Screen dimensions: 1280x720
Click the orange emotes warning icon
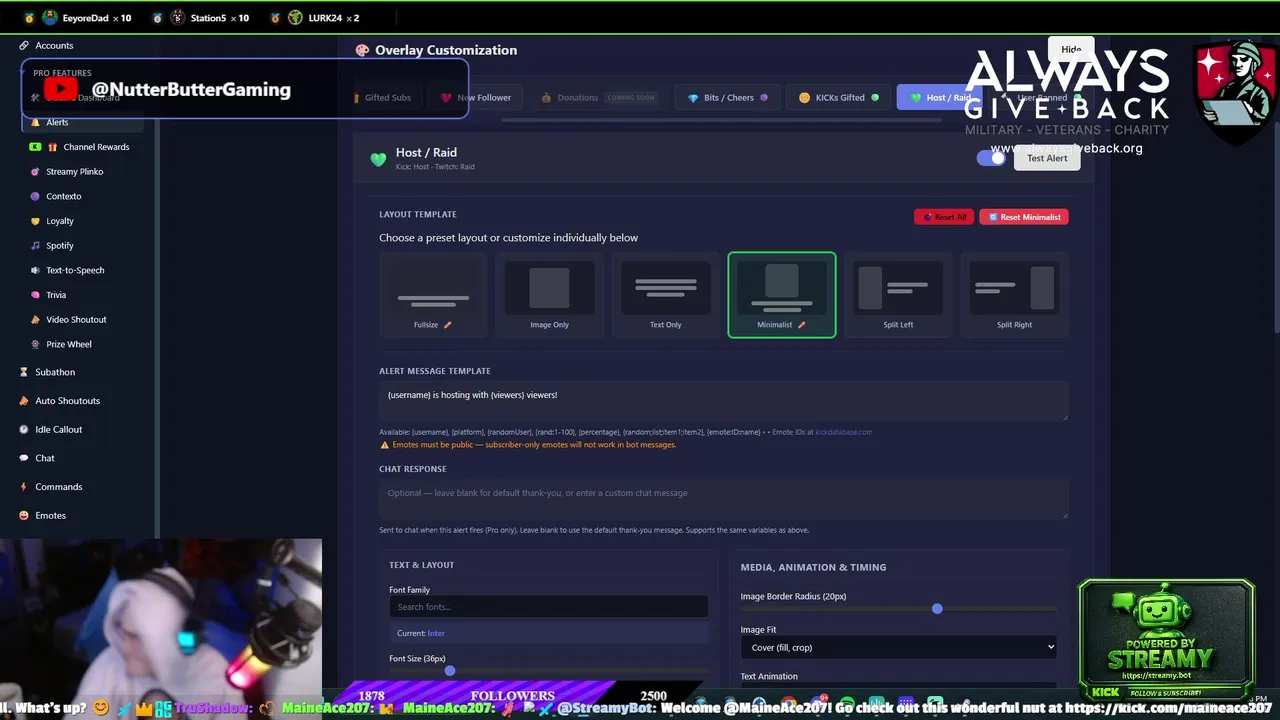[x=384, y=445]
